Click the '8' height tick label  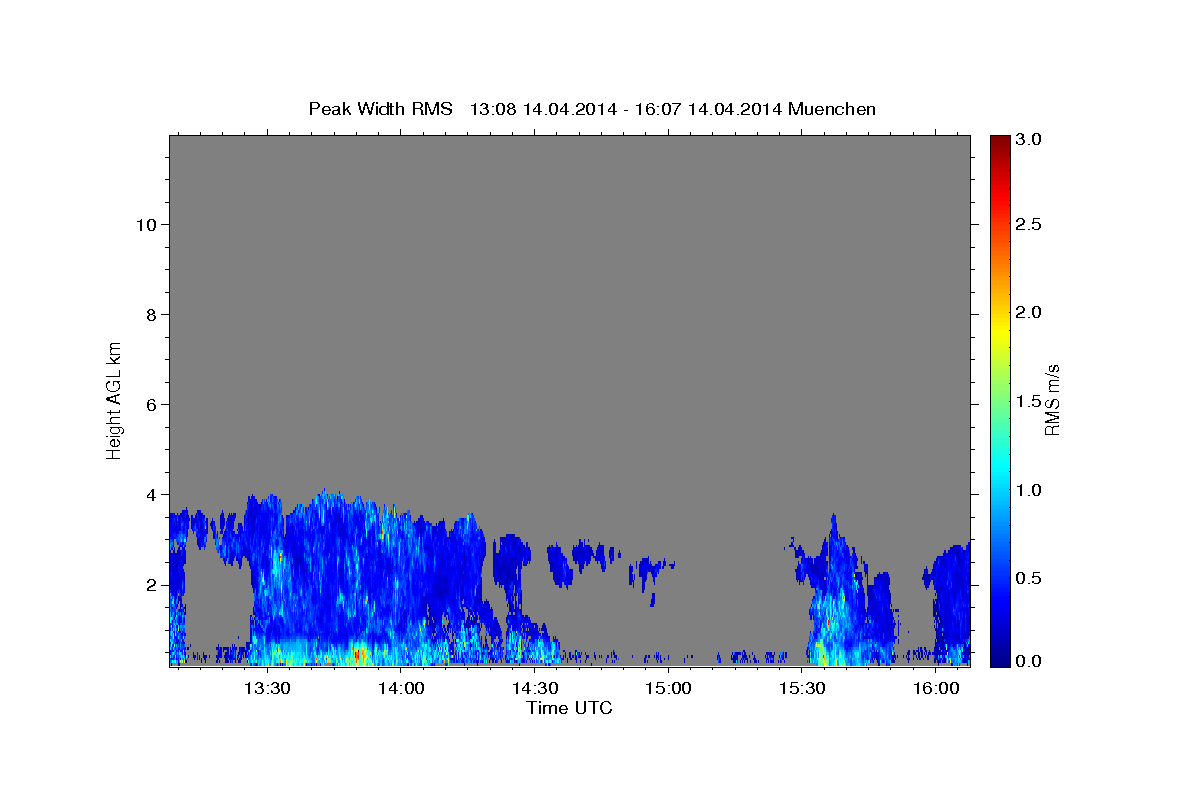152,314
